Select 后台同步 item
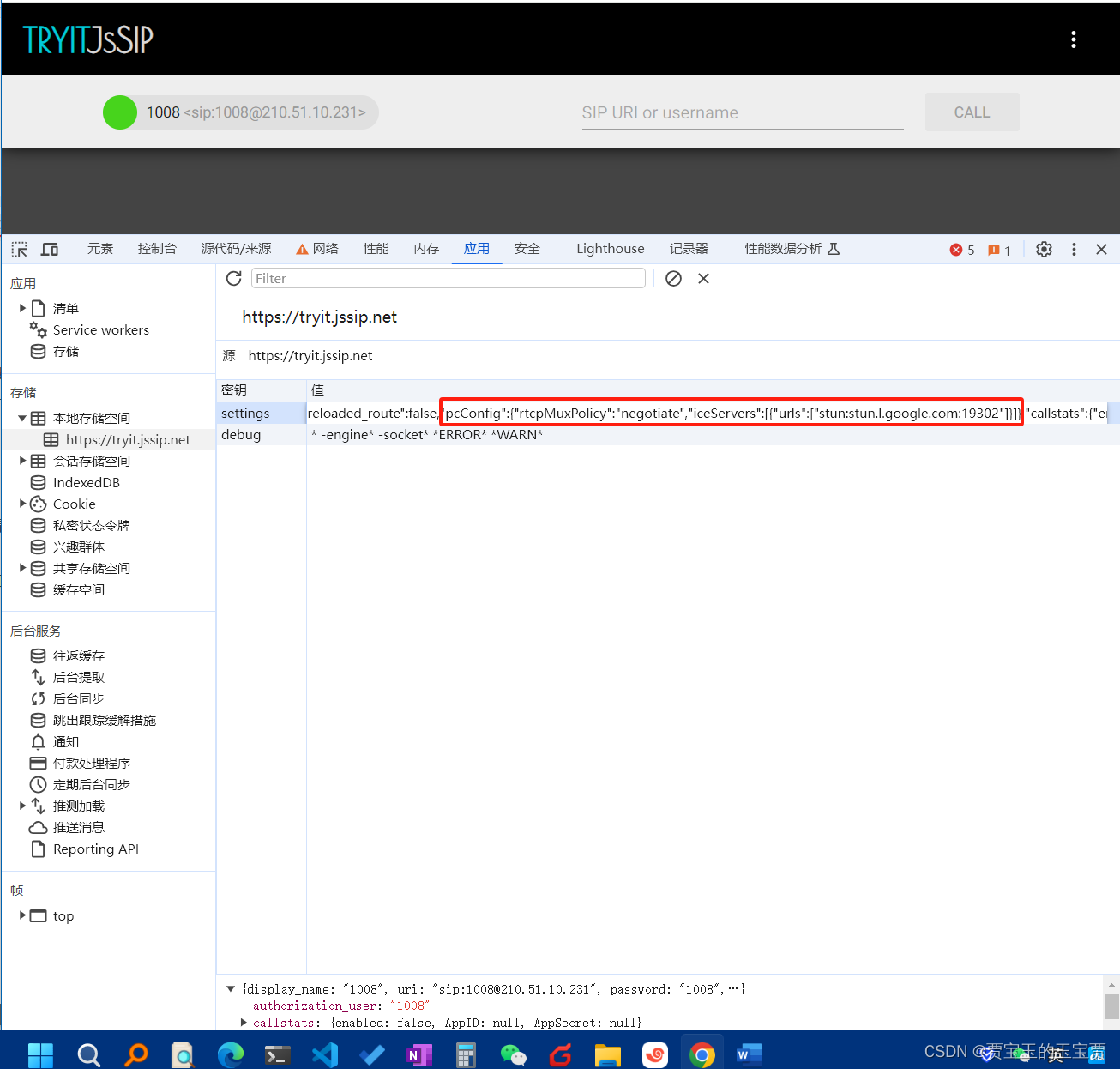The height and width of the screenshot is (1069, 1120). pyautogui.click(x=78, y=698)
